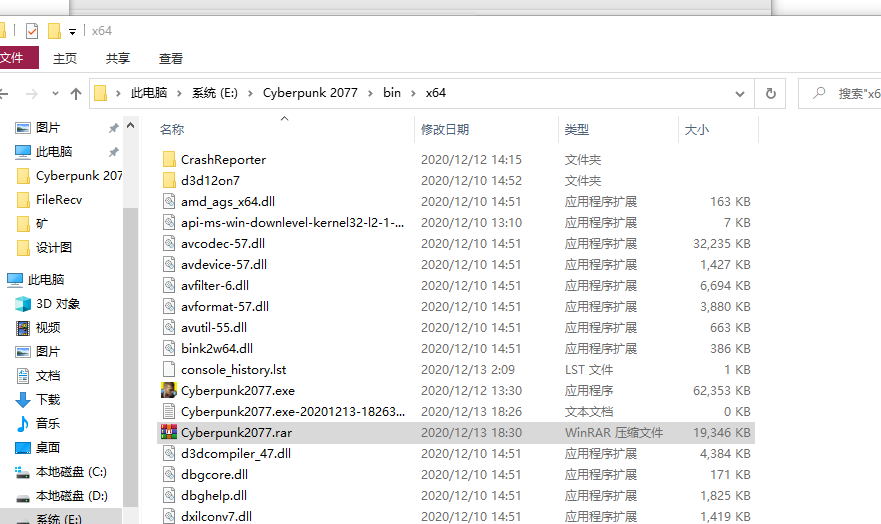Open 视频 library in the sidebar
Screen dimensions: 881x524
(48, 328)
